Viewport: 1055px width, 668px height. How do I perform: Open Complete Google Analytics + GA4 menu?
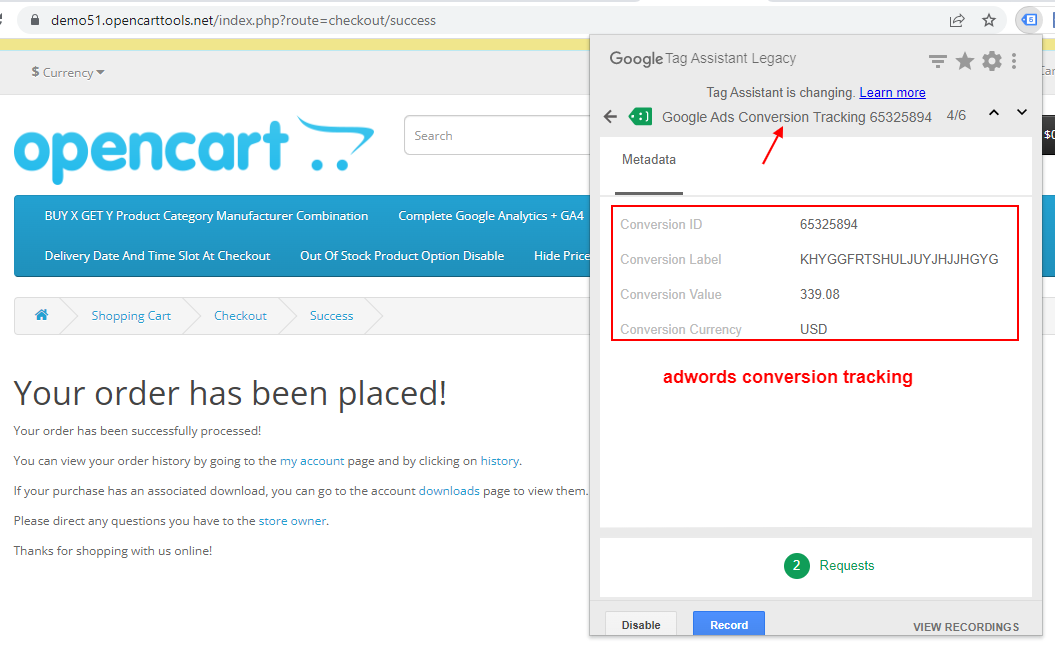[x=491, y=216]
